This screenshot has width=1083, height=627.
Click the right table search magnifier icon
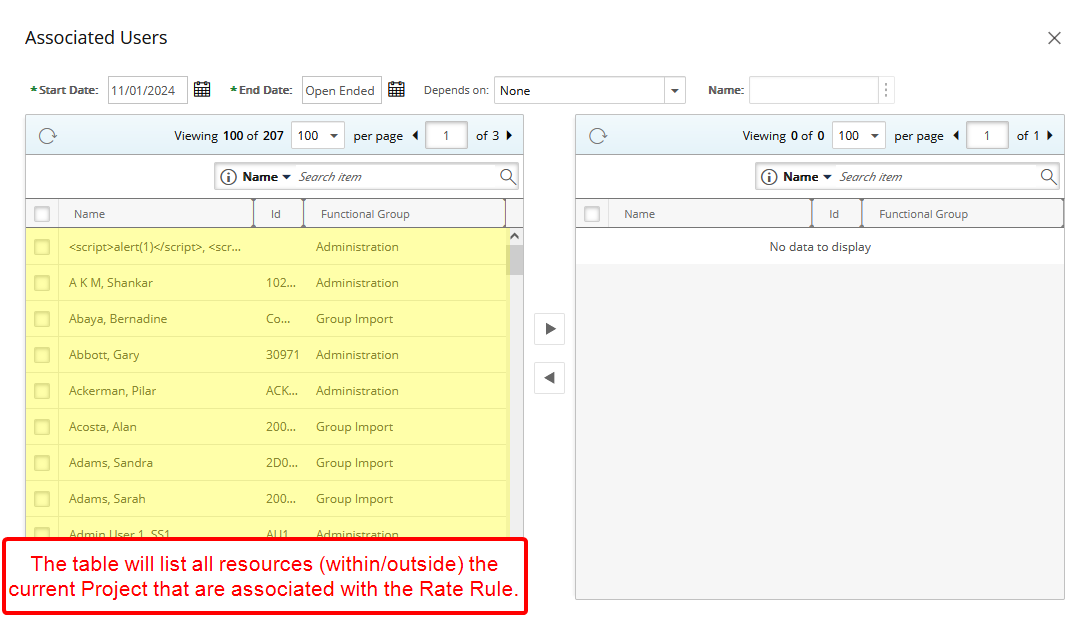pos(1048,177)
